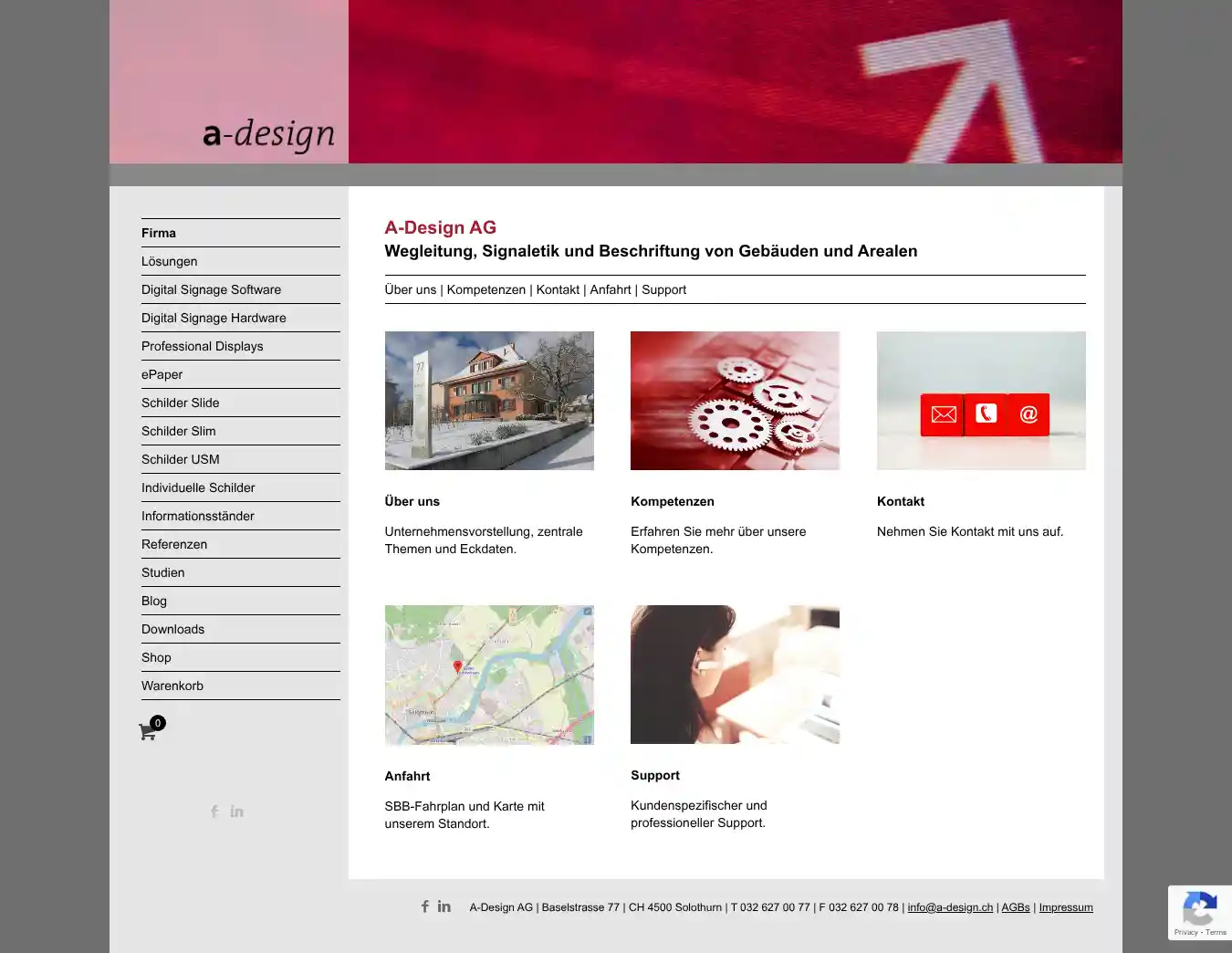Open the Referenzen menu item
Viewport: 1232px width, 953px height.
pos(174,544)
